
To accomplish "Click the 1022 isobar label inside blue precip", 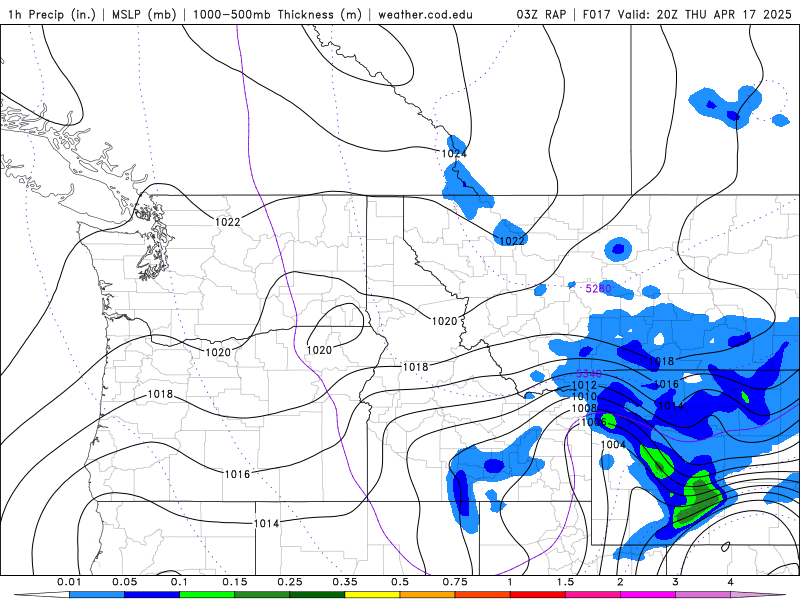I will (x=512, y=241).
